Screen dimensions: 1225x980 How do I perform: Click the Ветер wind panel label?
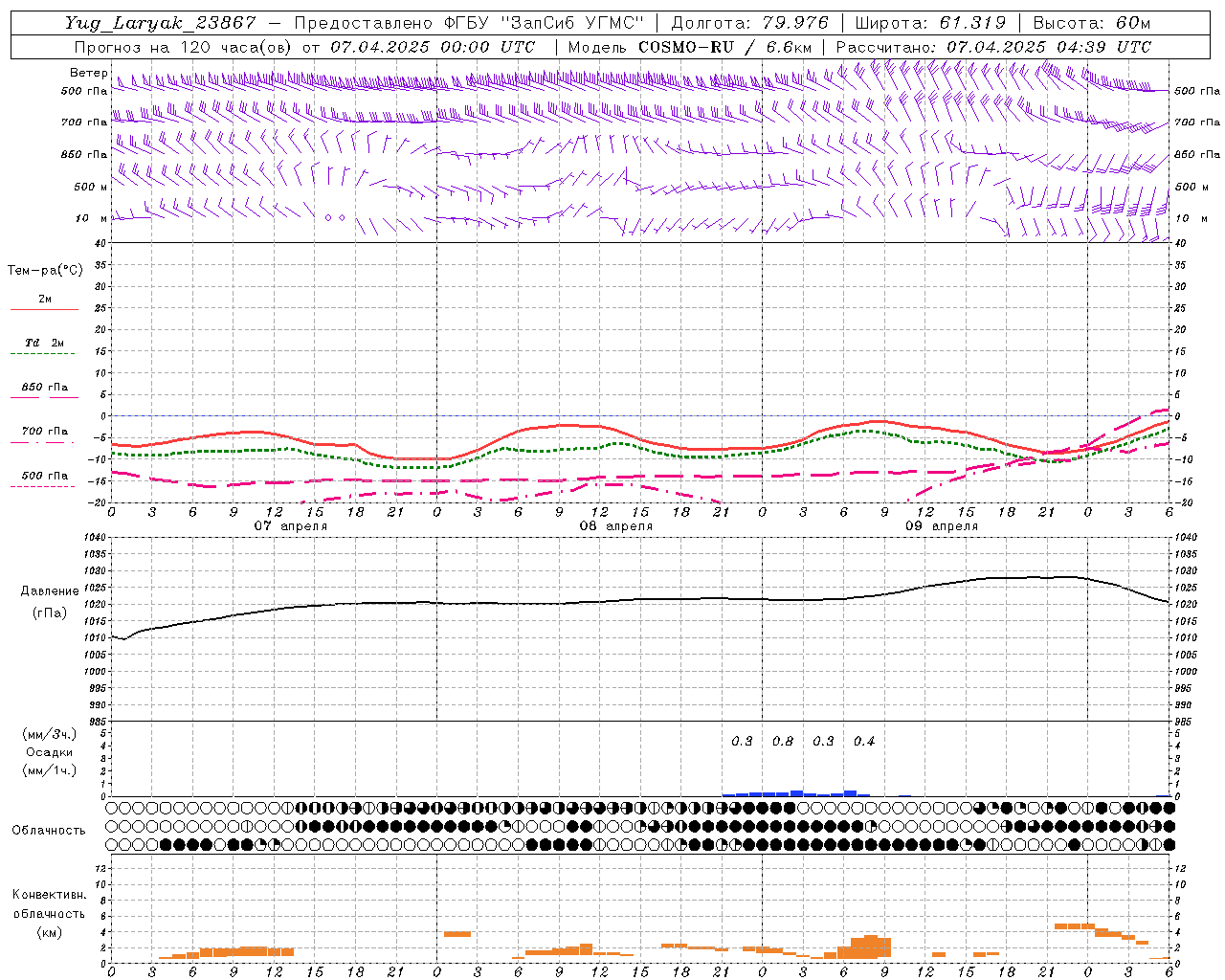coord(88,73)
